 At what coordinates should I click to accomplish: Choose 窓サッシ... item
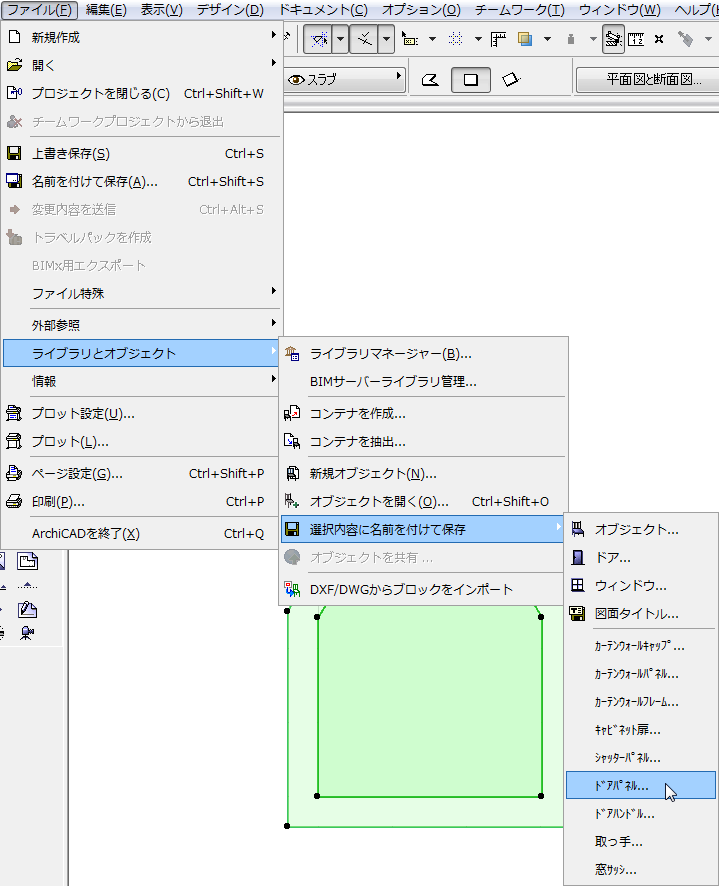641,869
